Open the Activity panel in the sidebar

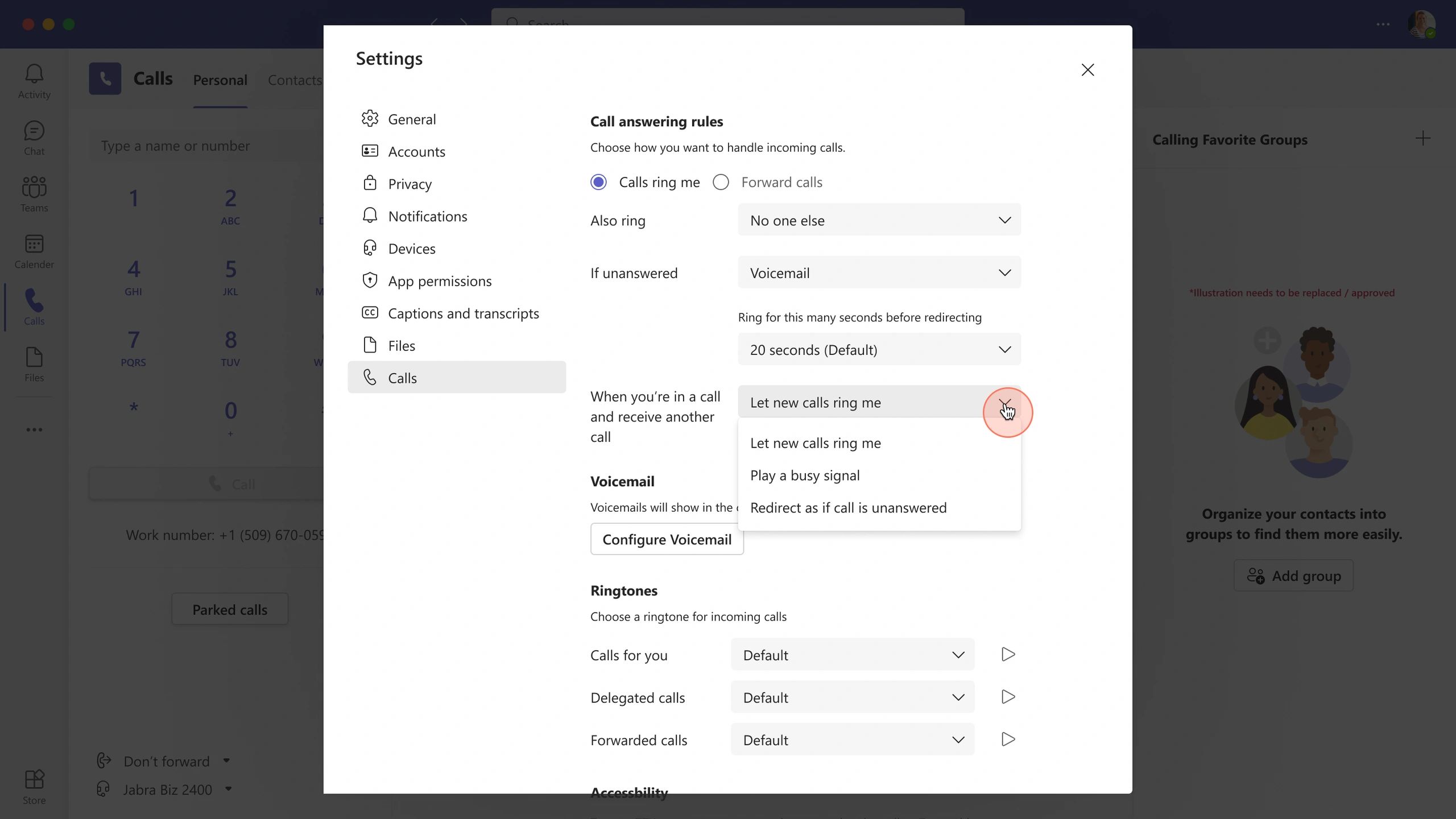(34, 80)
